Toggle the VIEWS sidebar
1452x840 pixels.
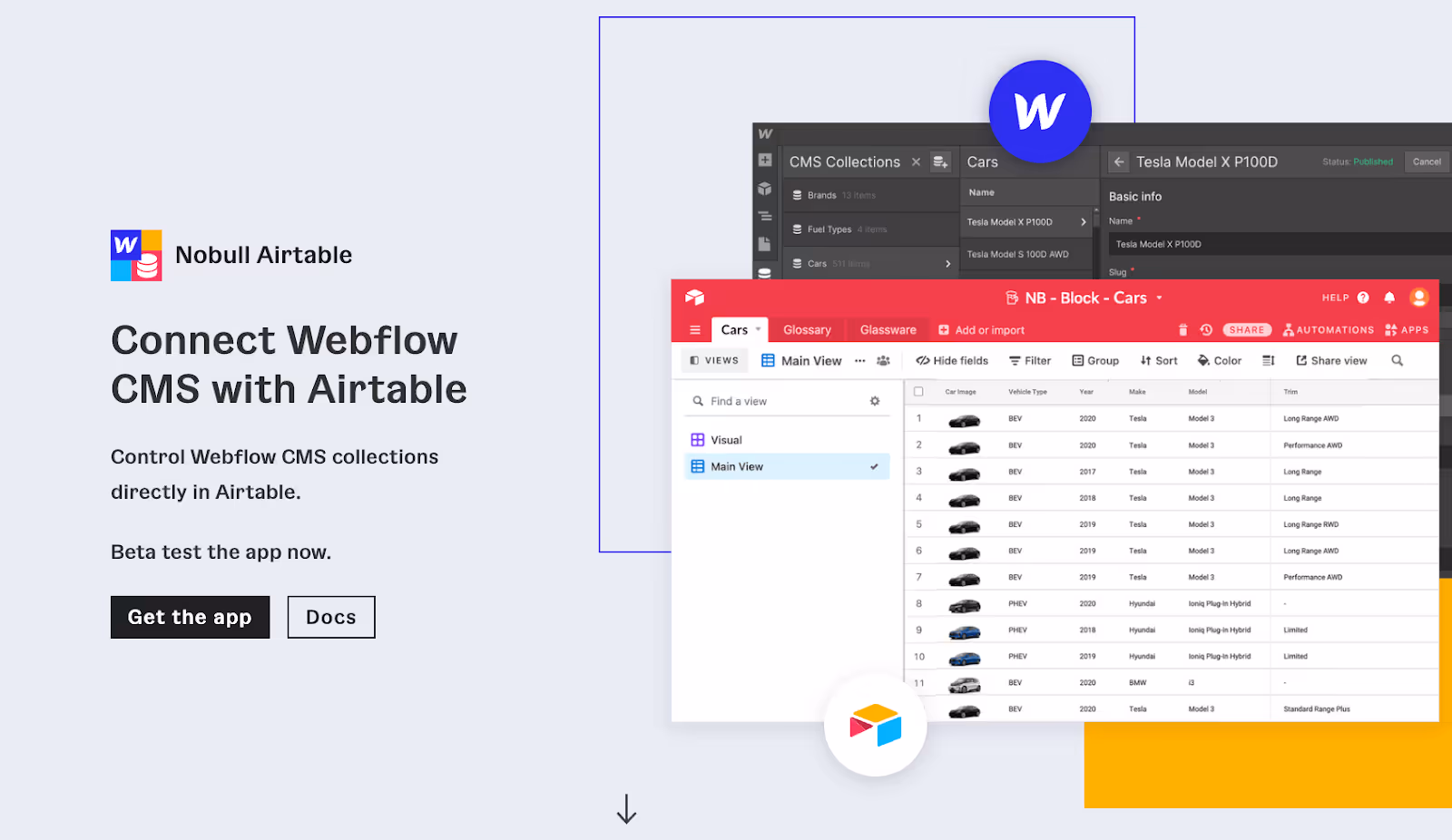tap(715, 361)
